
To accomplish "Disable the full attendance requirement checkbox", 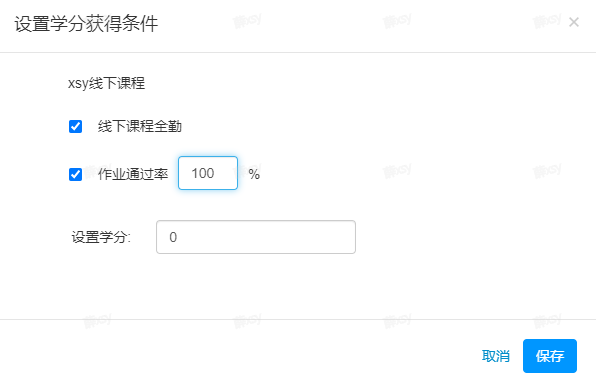I will [75, 127].
